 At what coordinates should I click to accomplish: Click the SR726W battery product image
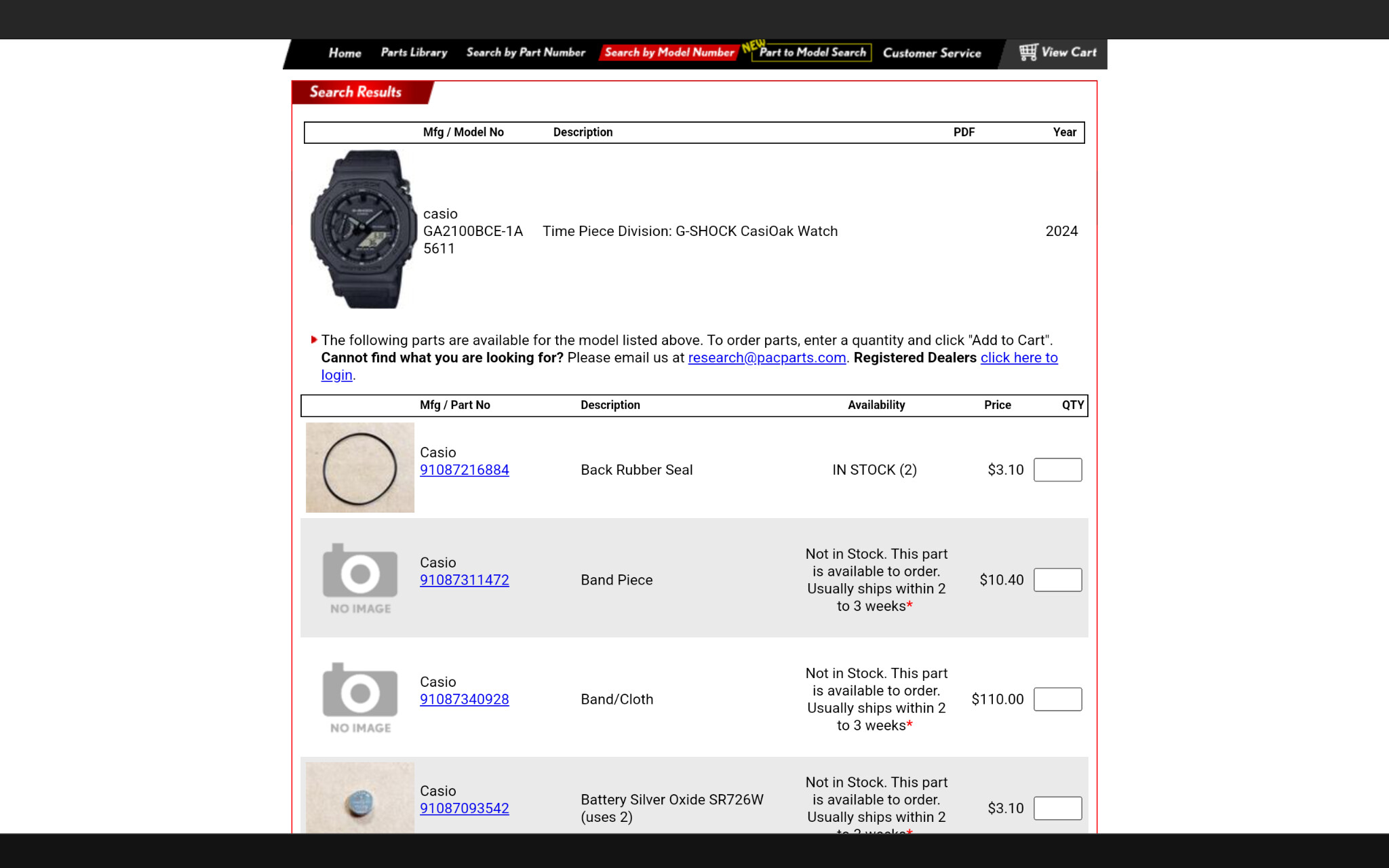coord(360,798)
